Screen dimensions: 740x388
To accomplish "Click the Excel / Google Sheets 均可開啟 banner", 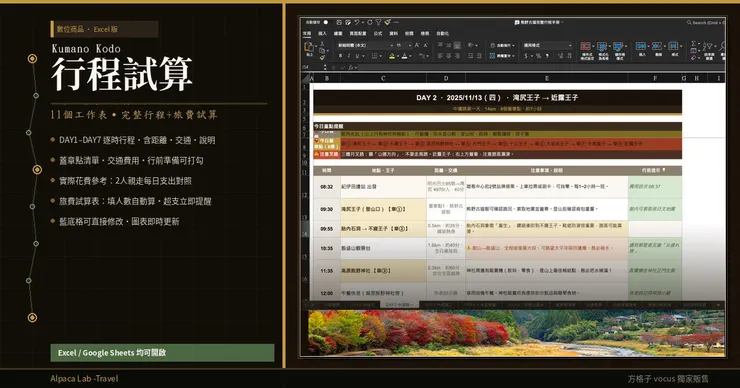I will 162,353.
